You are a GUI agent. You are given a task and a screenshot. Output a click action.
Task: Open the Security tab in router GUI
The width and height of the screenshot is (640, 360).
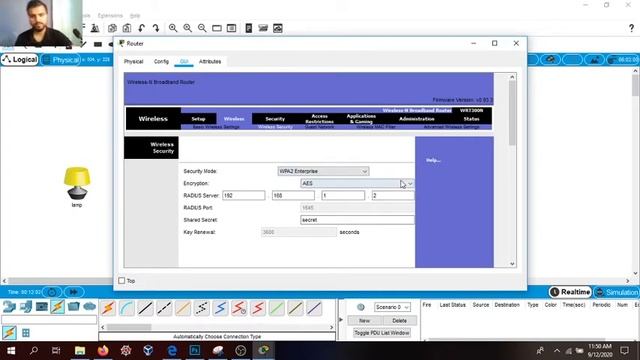click(275, 119)
